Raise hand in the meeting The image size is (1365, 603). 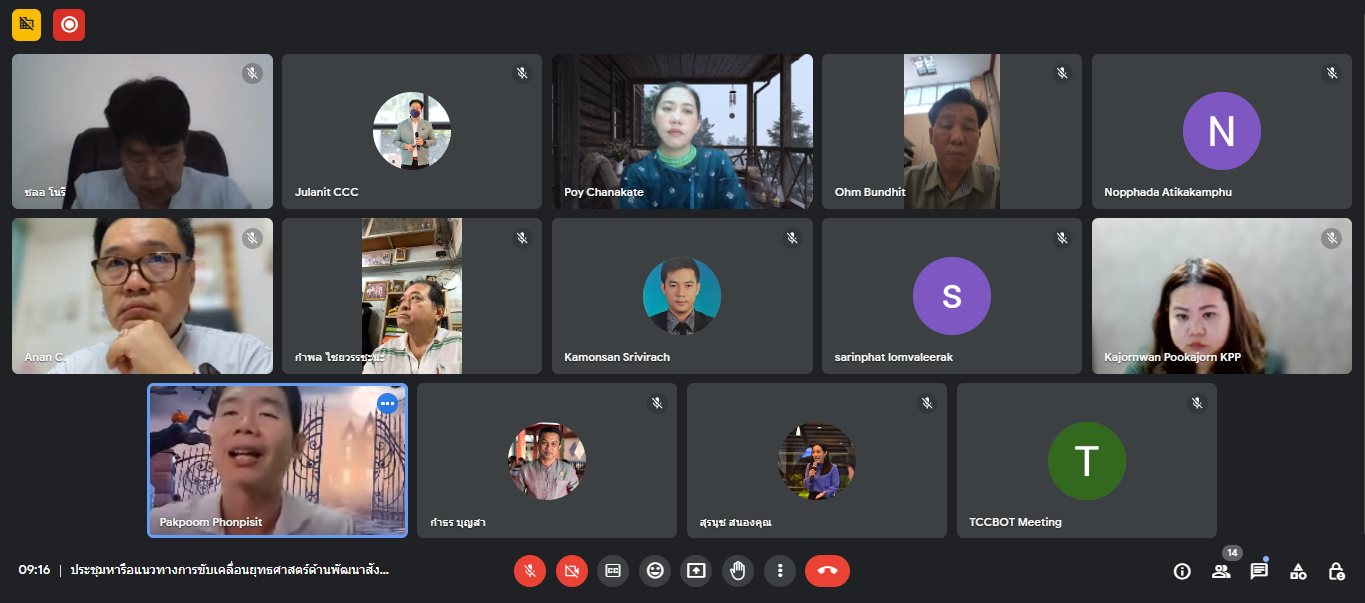(738, 570)
